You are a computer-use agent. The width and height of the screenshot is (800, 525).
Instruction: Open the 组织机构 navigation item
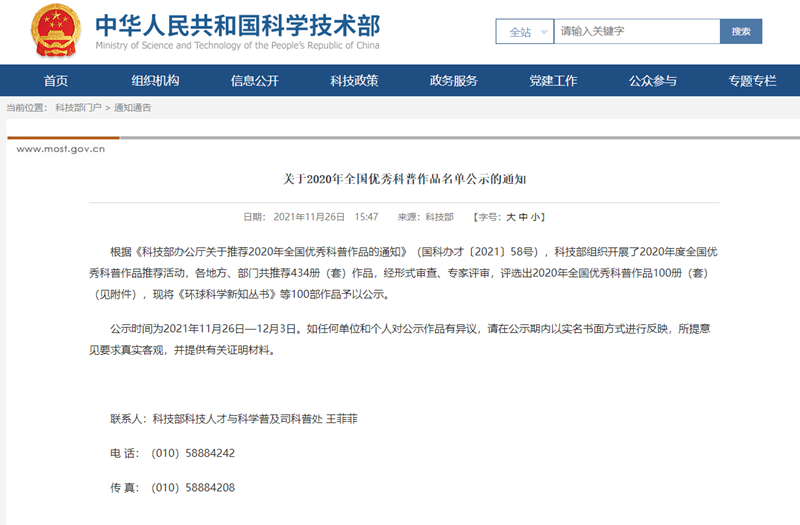[x=155, y=81]
